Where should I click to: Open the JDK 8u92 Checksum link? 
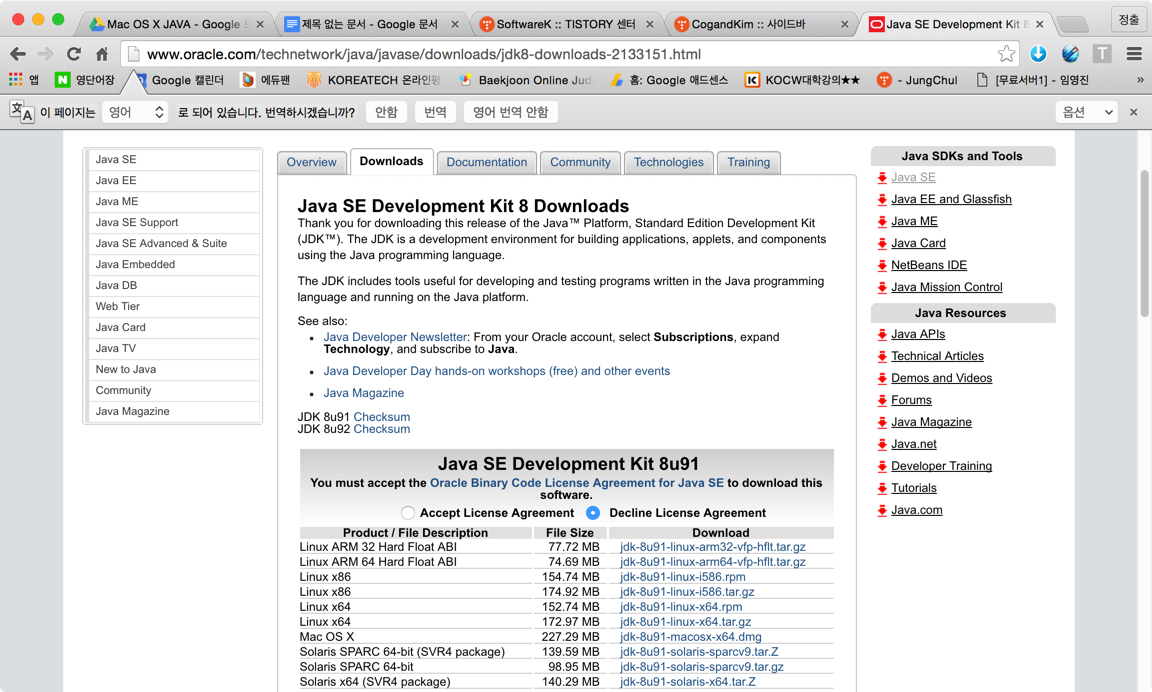[x=381, y=429]
